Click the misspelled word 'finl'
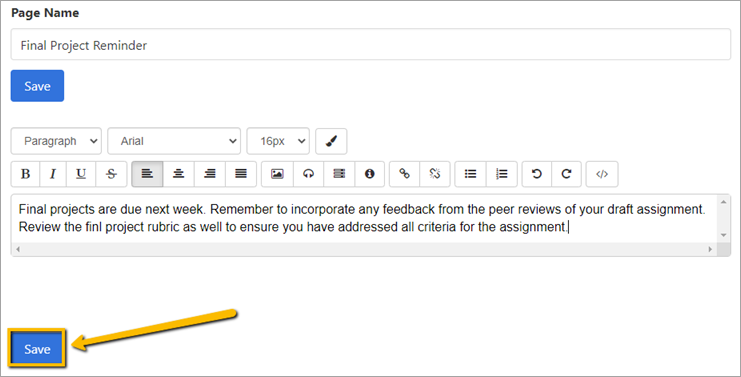 pyautogui.click(x=94, y=227)
